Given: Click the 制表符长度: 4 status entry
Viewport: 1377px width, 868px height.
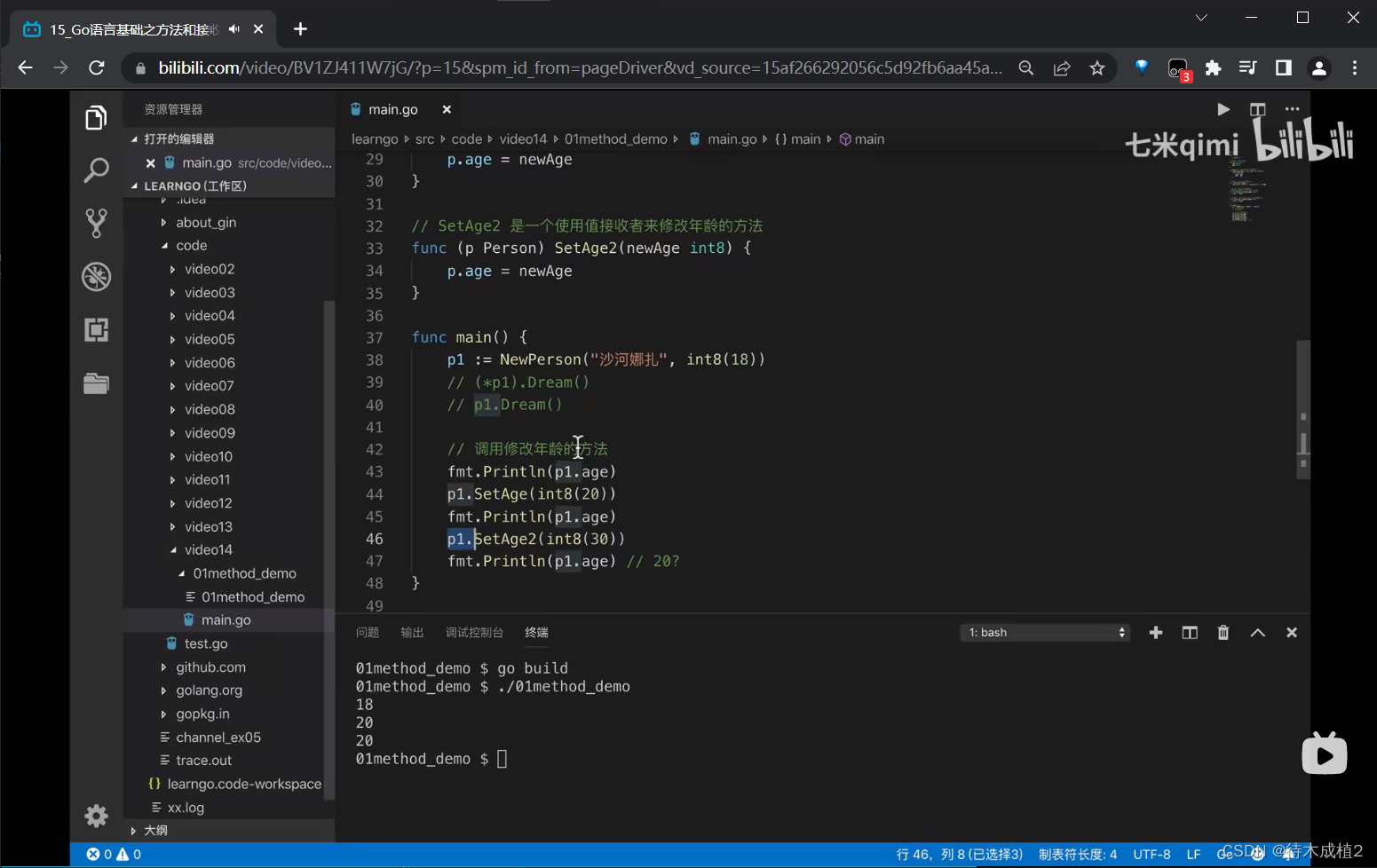Looking at the screenshot, I should (x=1078, y=854).
